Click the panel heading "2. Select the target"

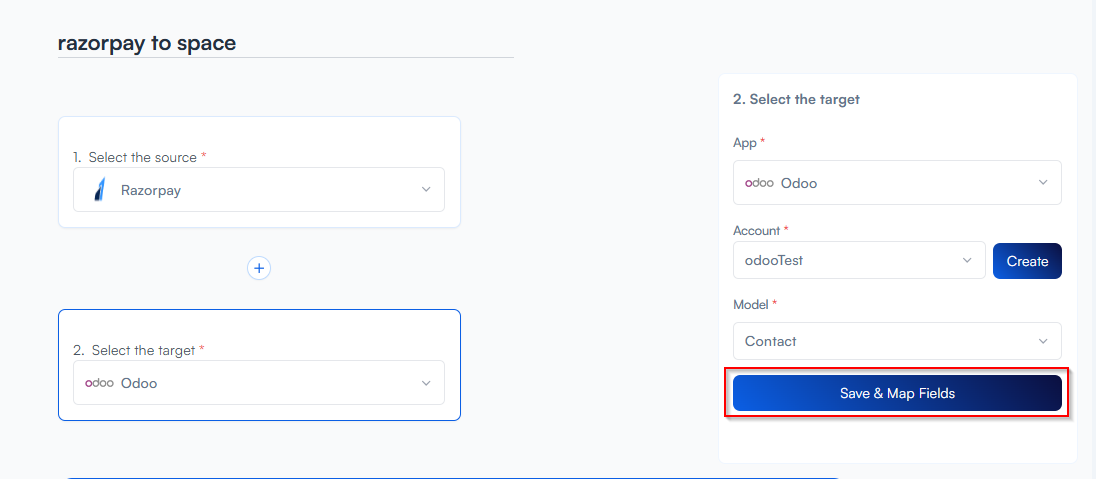[x=796, y=99]
